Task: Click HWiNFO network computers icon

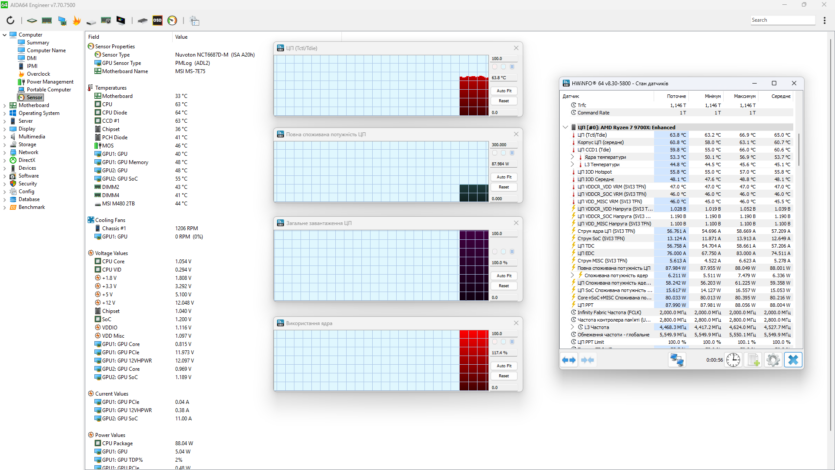Action: click(677, 360)
